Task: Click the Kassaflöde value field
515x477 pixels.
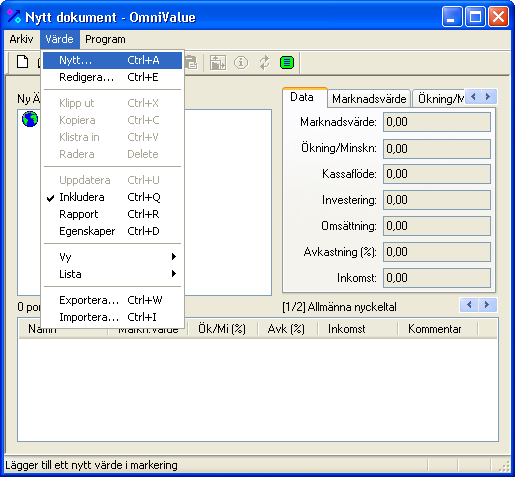Action: point(437,174)
